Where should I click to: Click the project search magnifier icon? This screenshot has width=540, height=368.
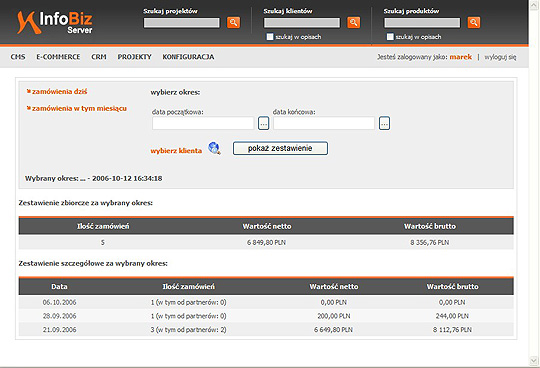point(233,23)
